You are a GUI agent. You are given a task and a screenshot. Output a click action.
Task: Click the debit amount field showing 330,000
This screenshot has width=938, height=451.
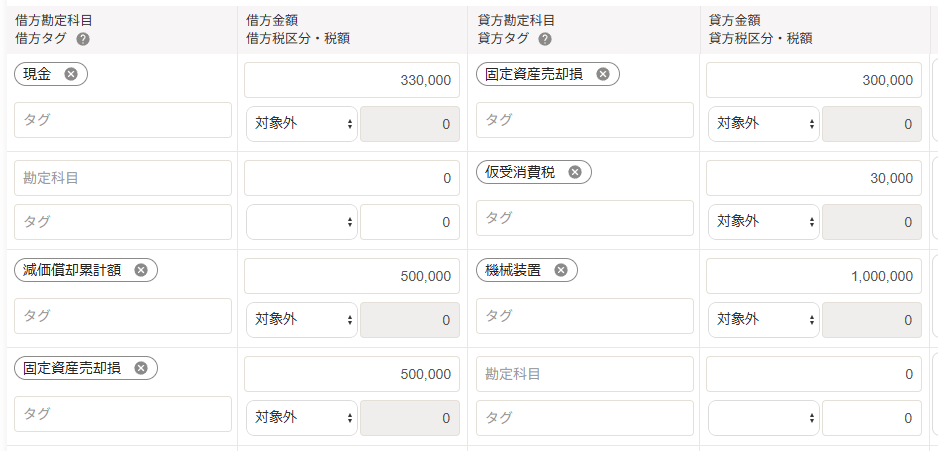pos(352,80)
